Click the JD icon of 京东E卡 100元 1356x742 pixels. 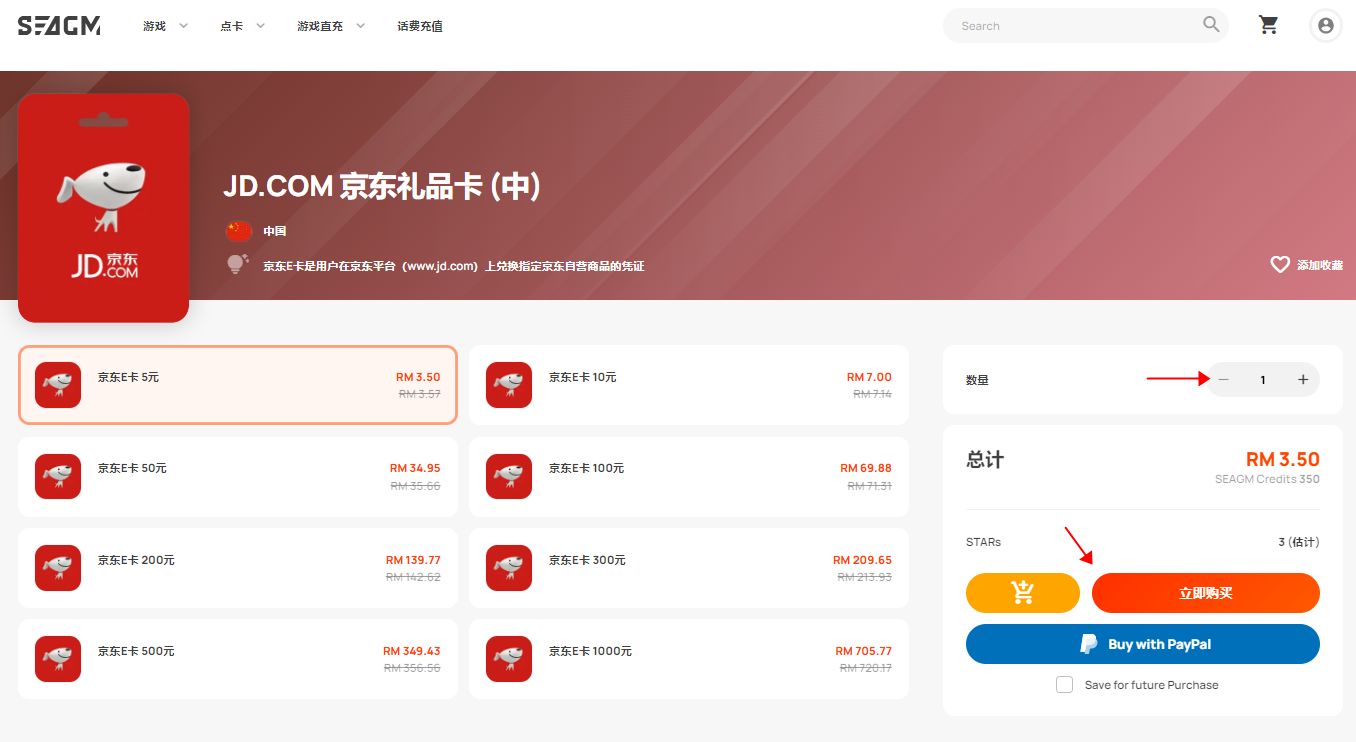coord(509,476)
